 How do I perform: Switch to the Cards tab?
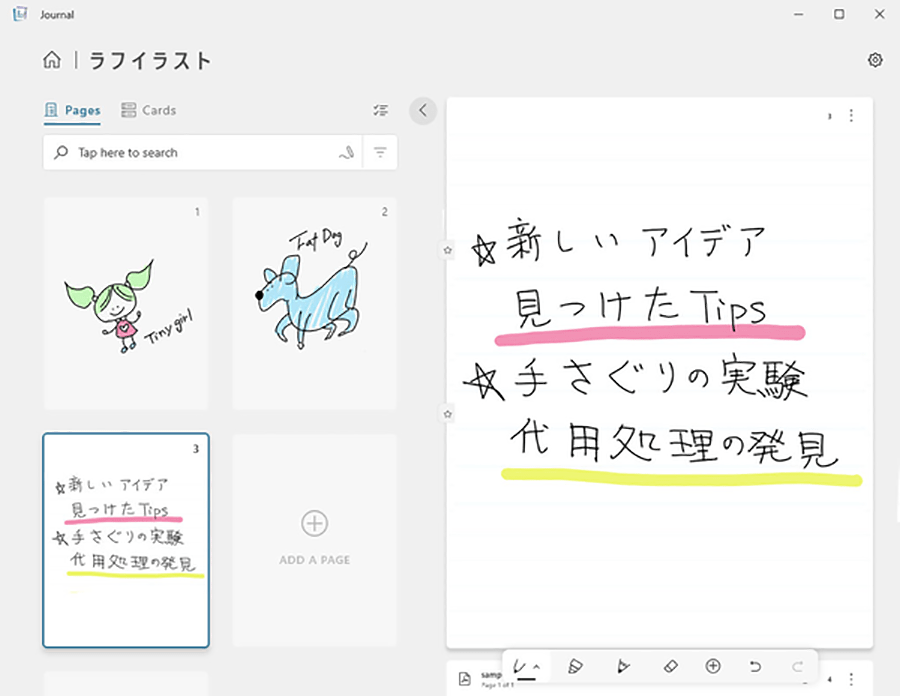tap(149, 110)
